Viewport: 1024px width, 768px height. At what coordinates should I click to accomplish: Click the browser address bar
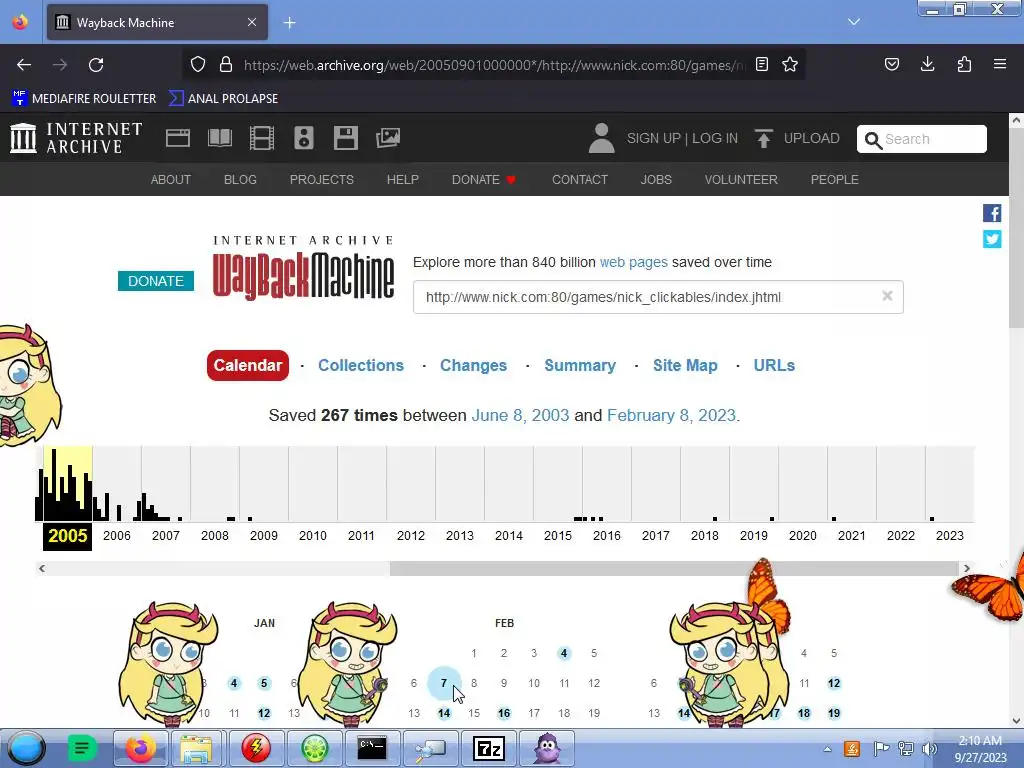click(x=493, y=65)
